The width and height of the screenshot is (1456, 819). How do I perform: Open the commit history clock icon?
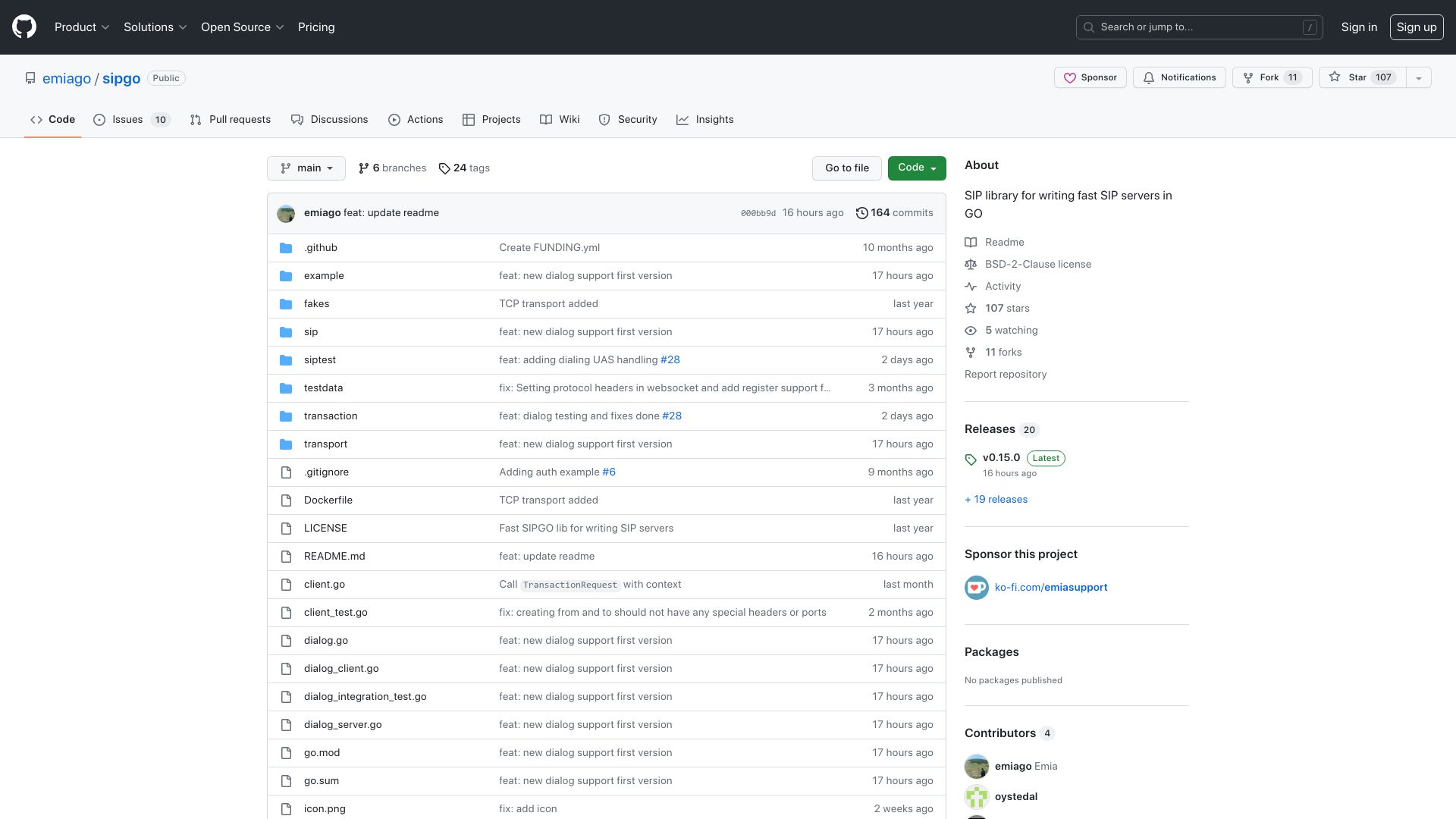[861, 213]
